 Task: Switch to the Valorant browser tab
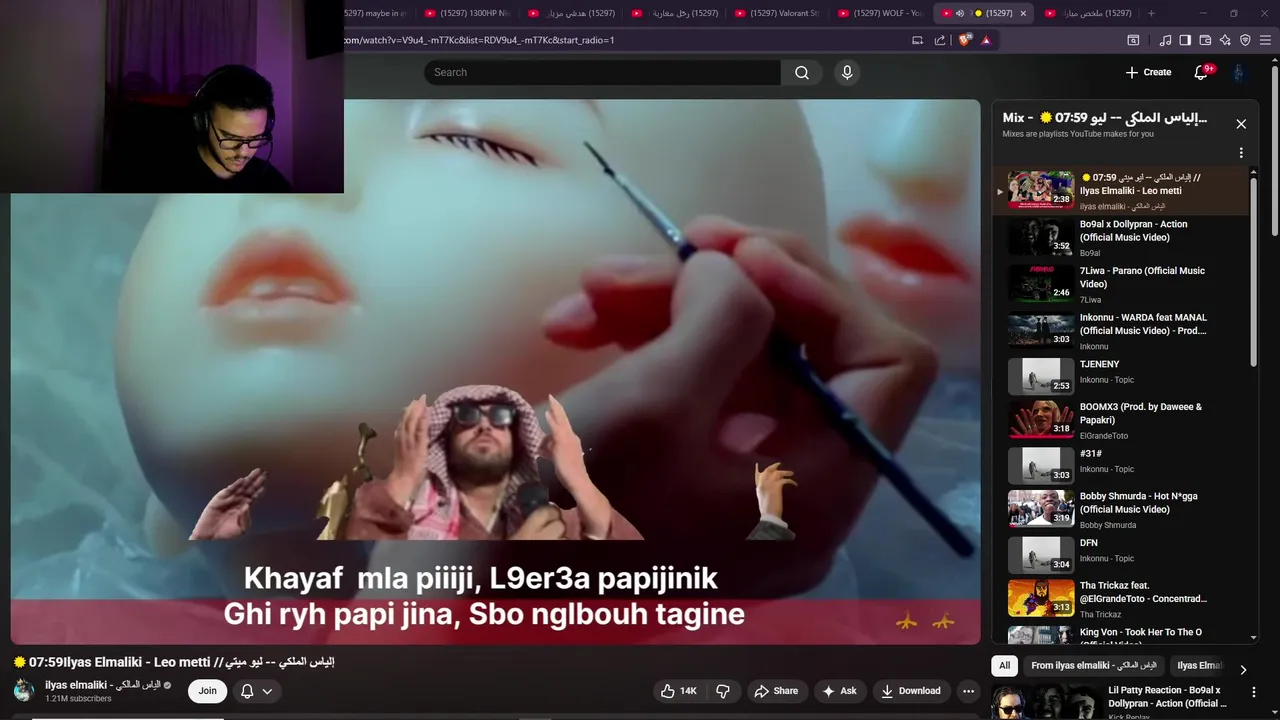[x=778, y=13]
